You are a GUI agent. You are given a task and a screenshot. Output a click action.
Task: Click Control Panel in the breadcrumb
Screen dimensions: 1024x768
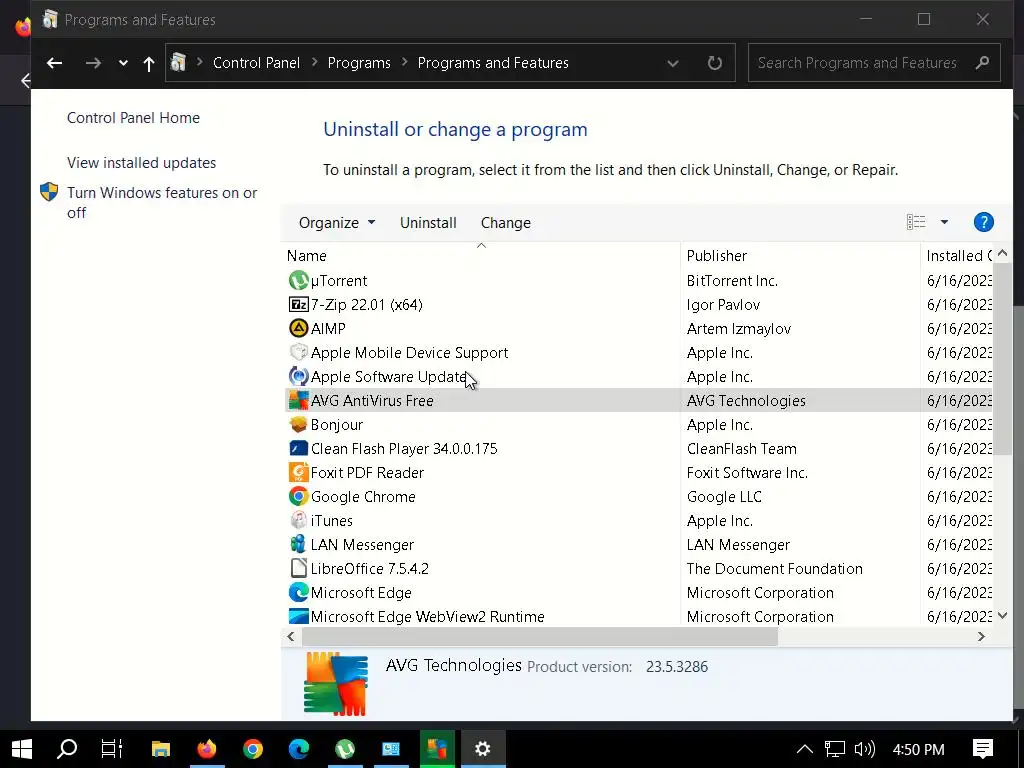pos(256,63)
